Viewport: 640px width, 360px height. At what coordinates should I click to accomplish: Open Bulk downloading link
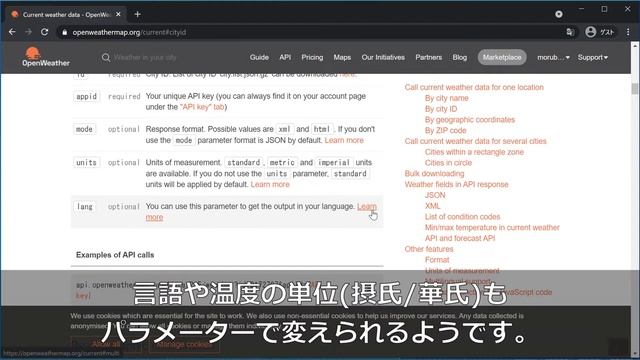point(434,173)
